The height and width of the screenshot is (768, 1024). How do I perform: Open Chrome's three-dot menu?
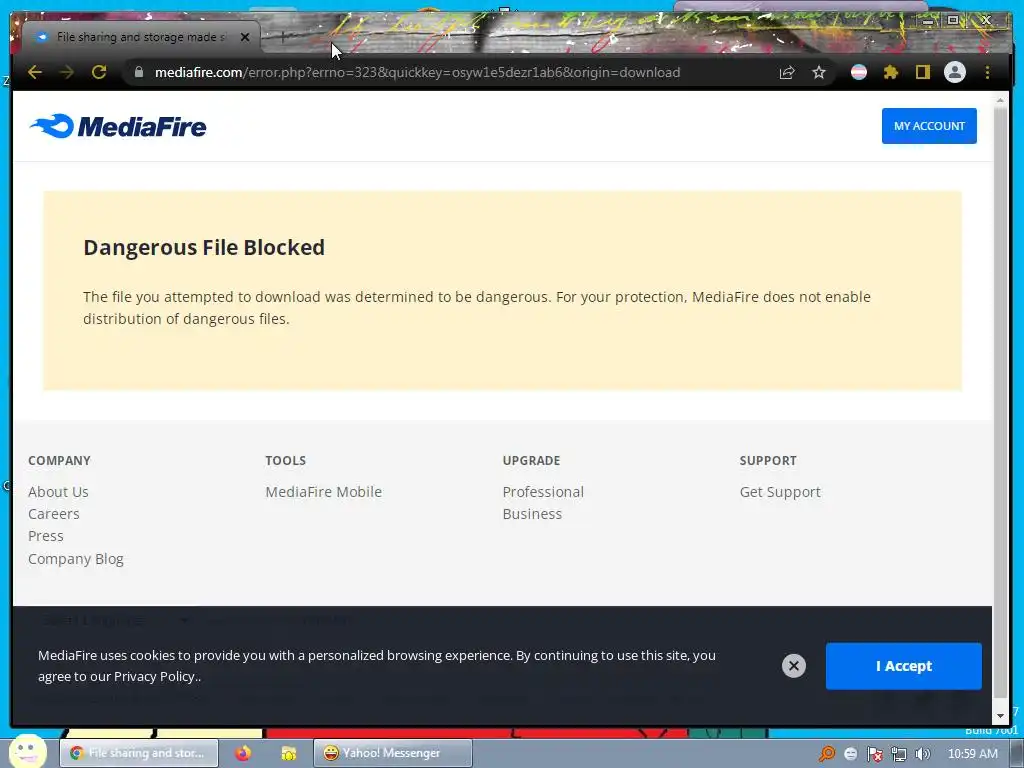coord(987,72)
